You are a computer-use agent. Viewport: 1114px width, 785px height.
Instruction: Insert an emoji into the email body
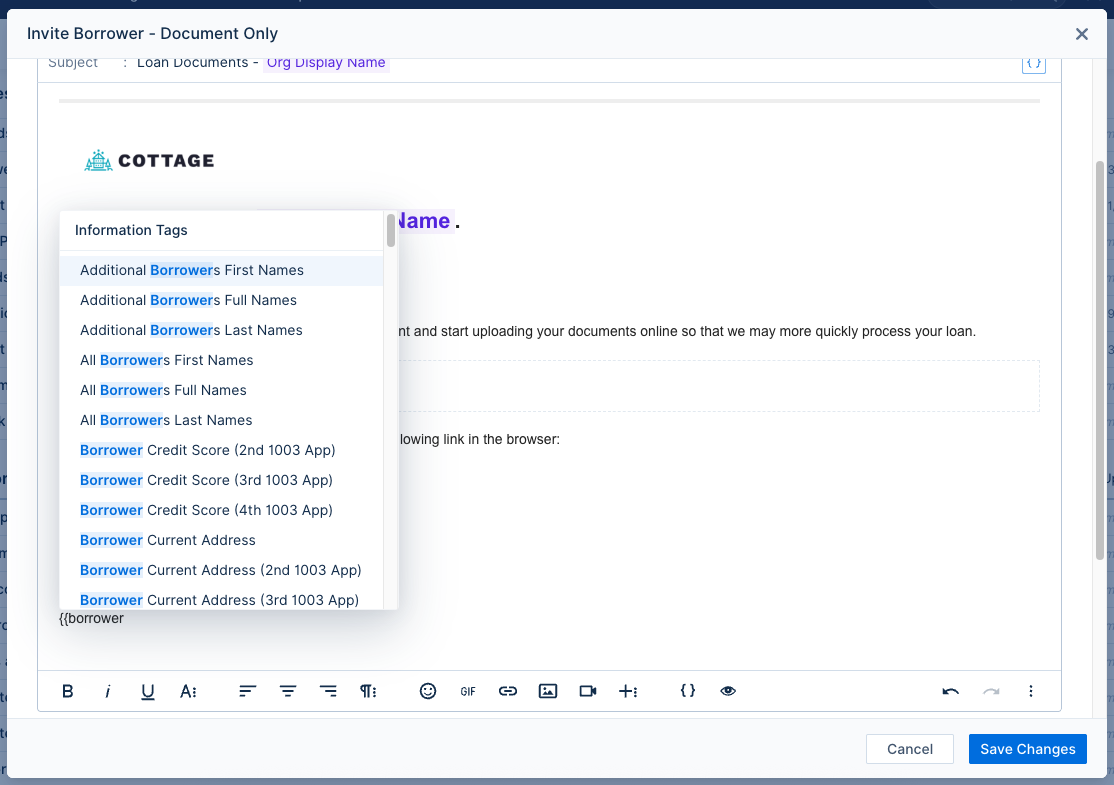click(x=428, y=691)
